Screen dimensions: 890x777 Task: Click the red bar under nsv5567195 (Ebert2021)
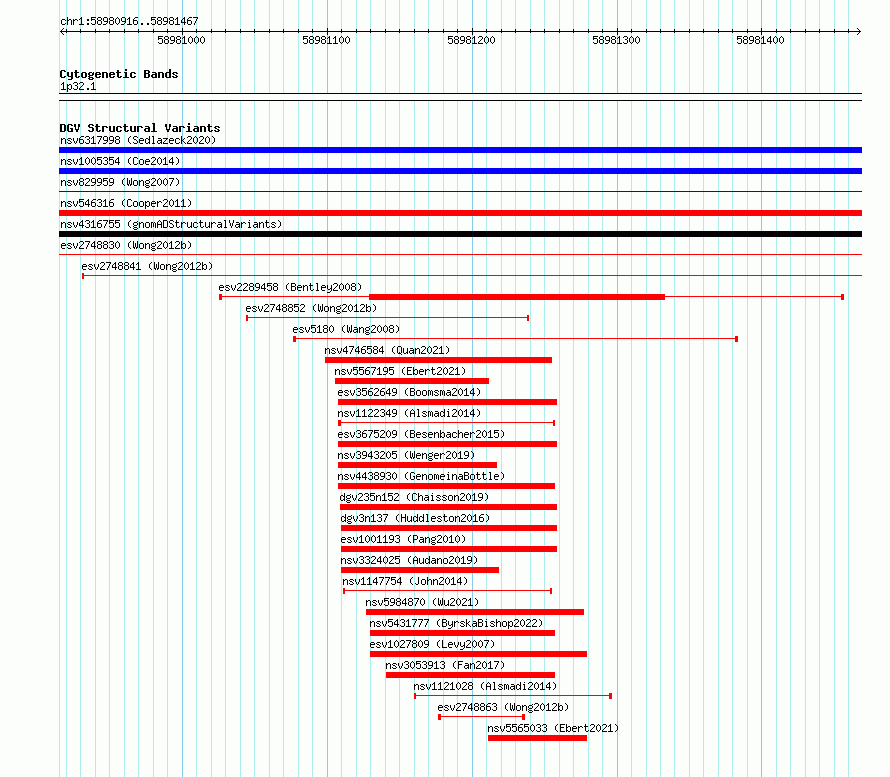(412, 381)
